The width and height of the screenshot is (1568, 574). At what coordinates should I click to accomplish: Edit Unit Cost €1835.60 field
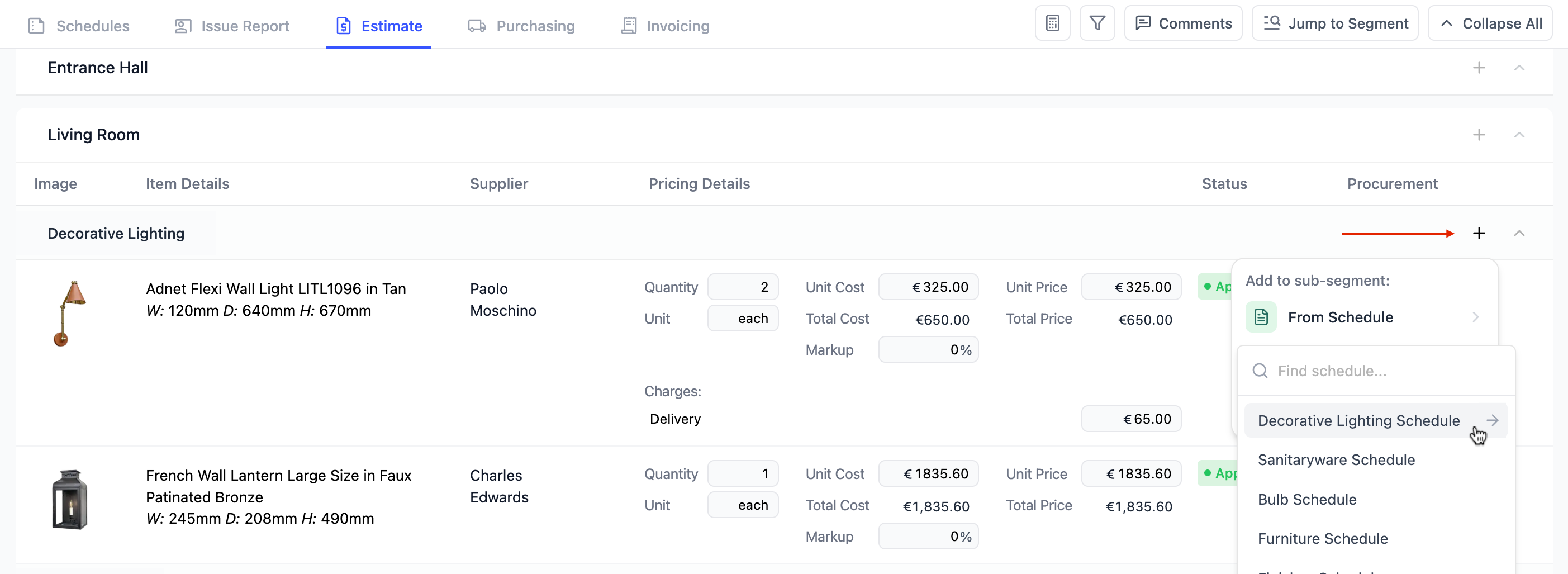(x=928, y=473)
